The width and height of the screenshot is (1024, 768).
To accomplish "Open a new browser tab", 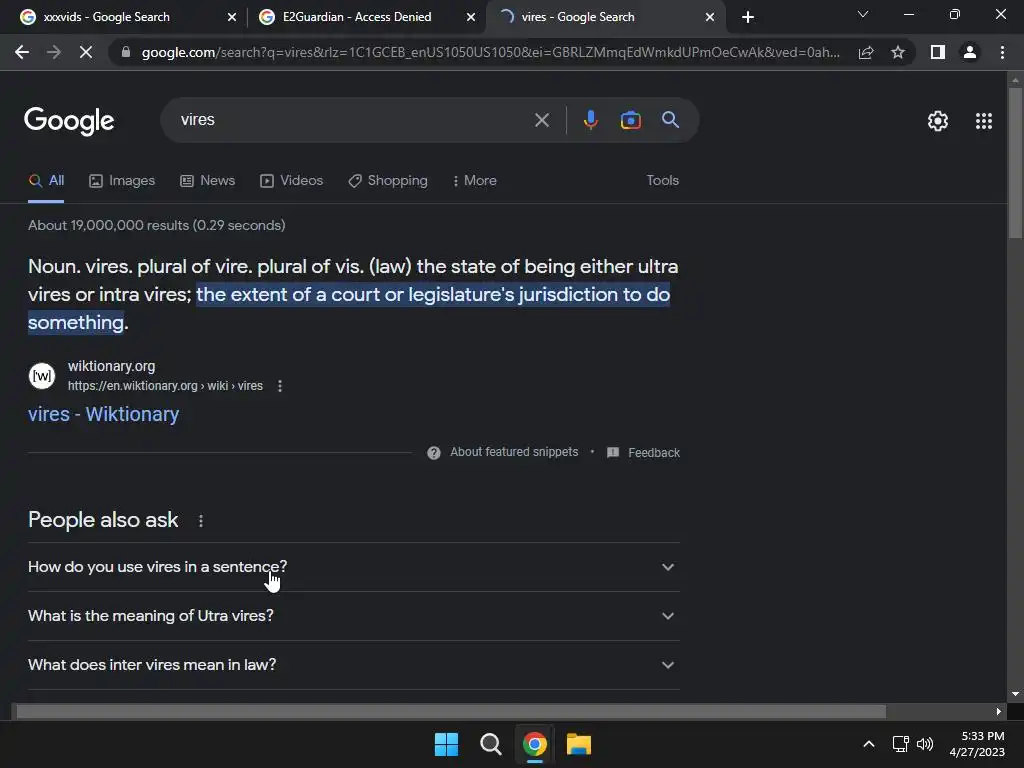I will 748,17.
